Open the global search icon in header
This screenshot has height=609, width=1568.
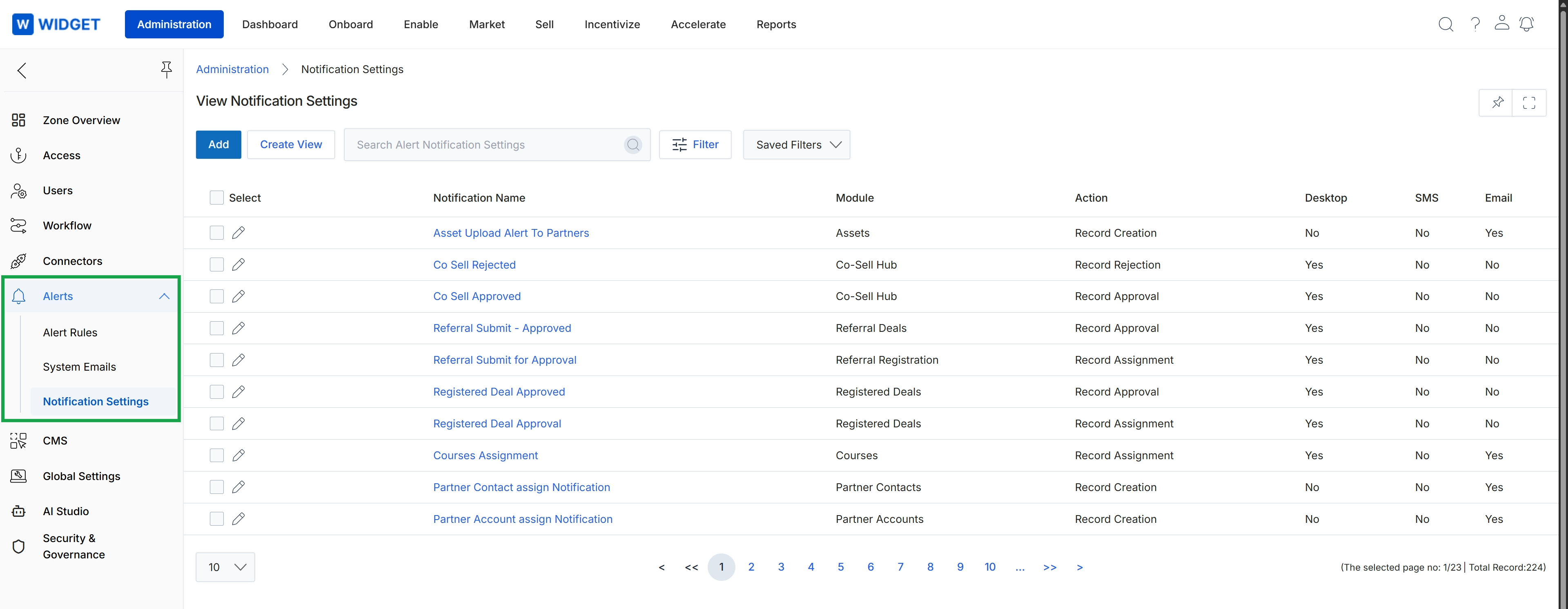[1445, 24]
